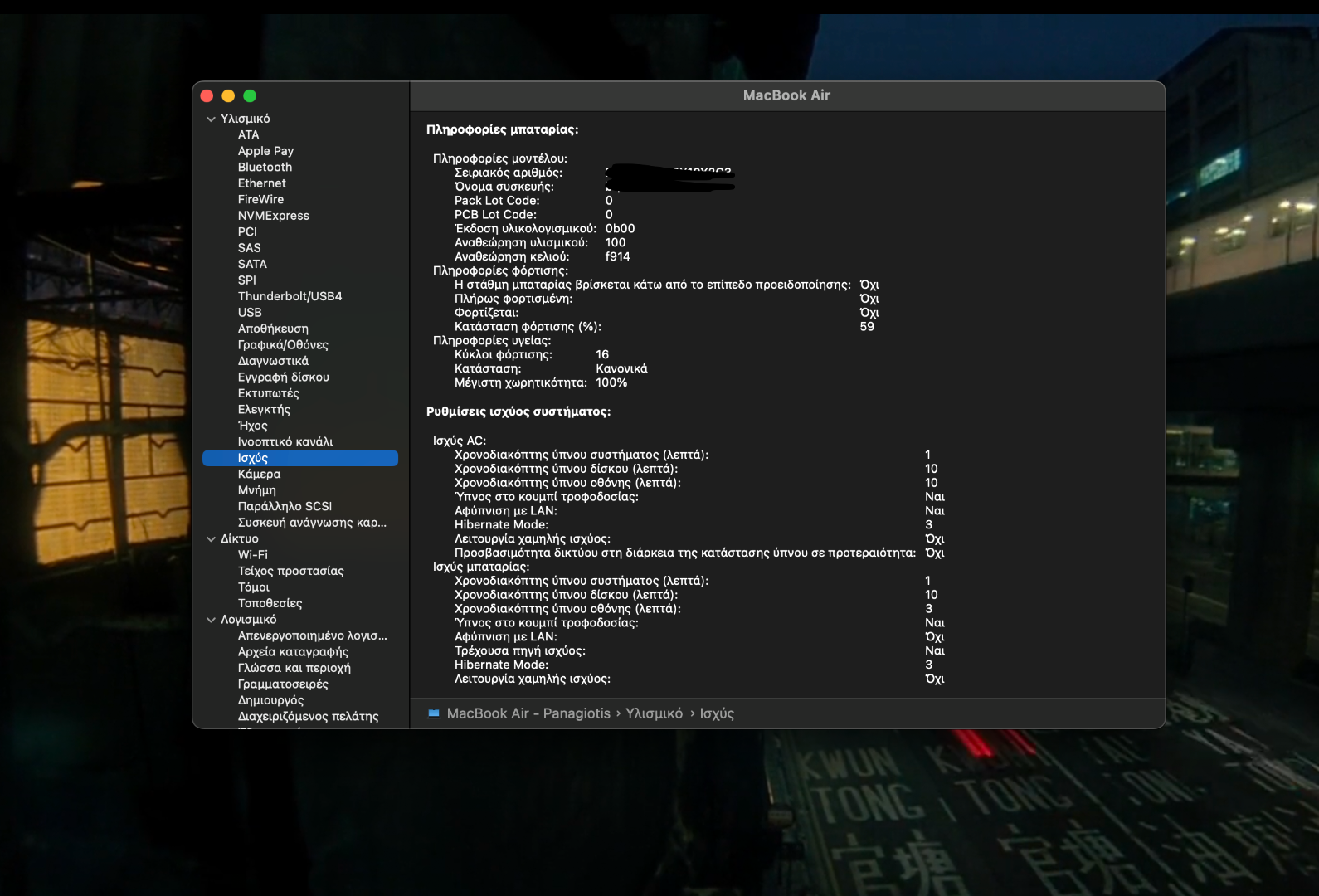The height and width of the screenshot is (896, 1319).
Task: Select Τόμοι in the sidebar
Action: (253, 587)
